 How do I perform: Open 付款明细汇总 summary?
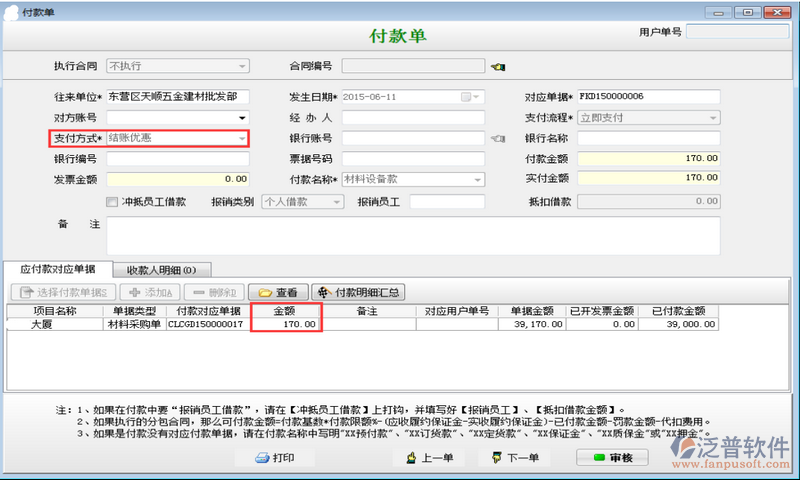(x=358, y=293)
